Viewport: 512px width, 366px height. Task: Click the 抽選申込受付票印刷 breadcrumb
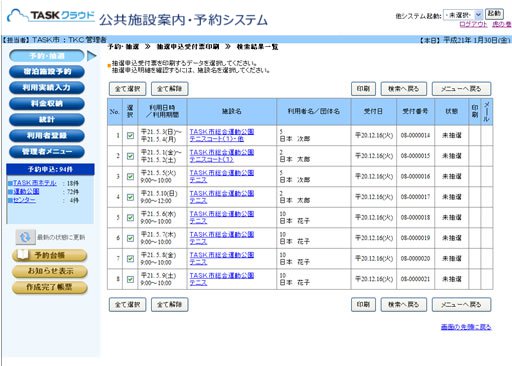coord(188,47)
